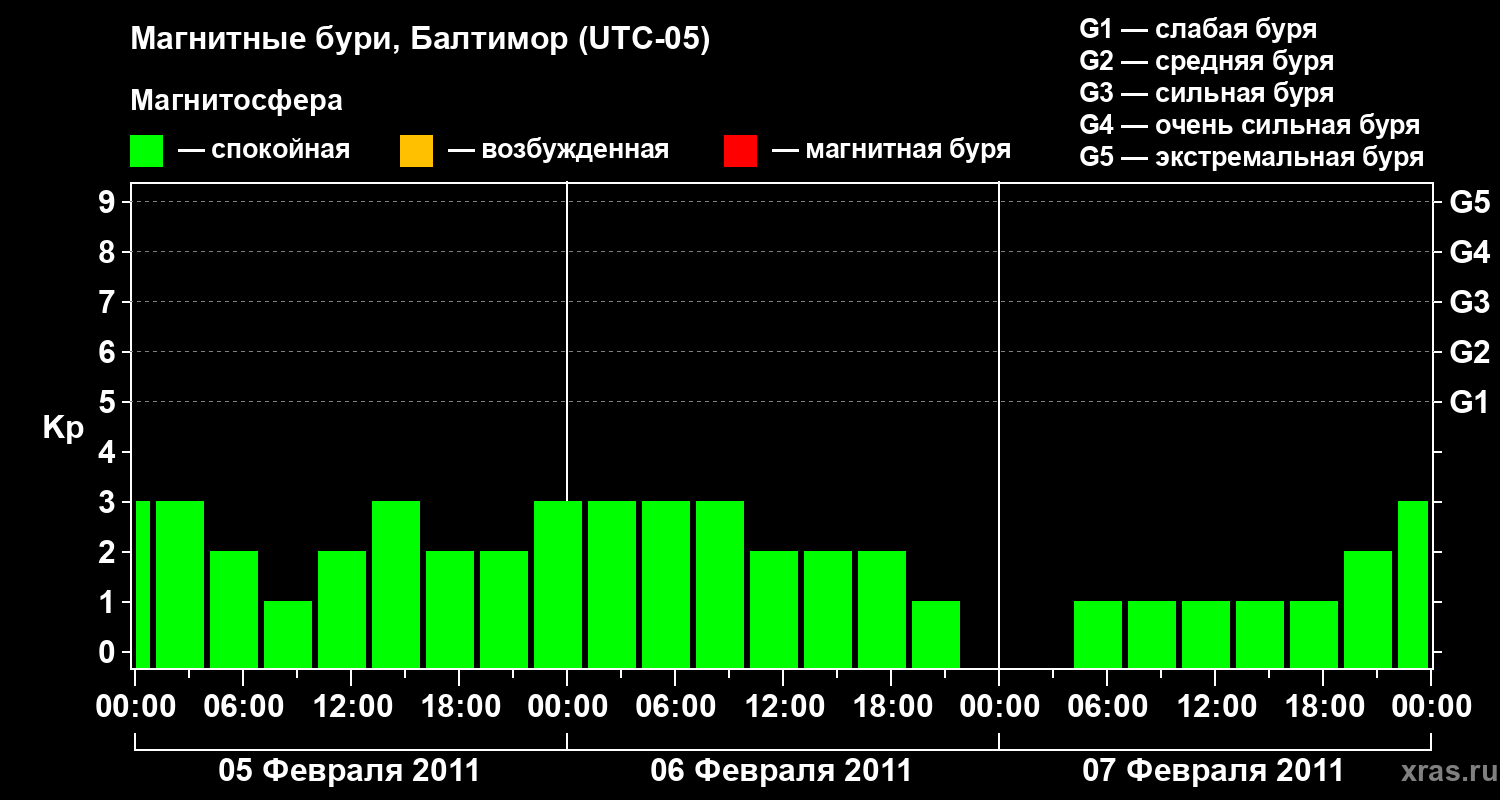The image size is (1500, 800).
Task: Click the orange 'возбужденная' legend swatch
Action: pyautogui.click(x=416, y=151)
